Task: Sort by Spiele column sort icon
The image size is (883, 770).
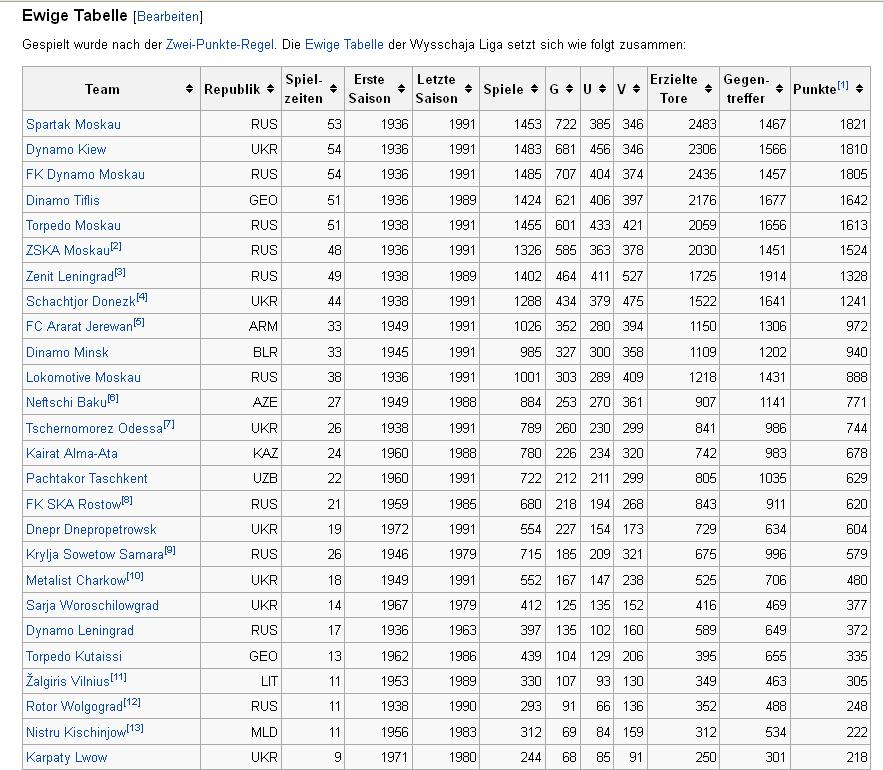Action: point(534,89)
